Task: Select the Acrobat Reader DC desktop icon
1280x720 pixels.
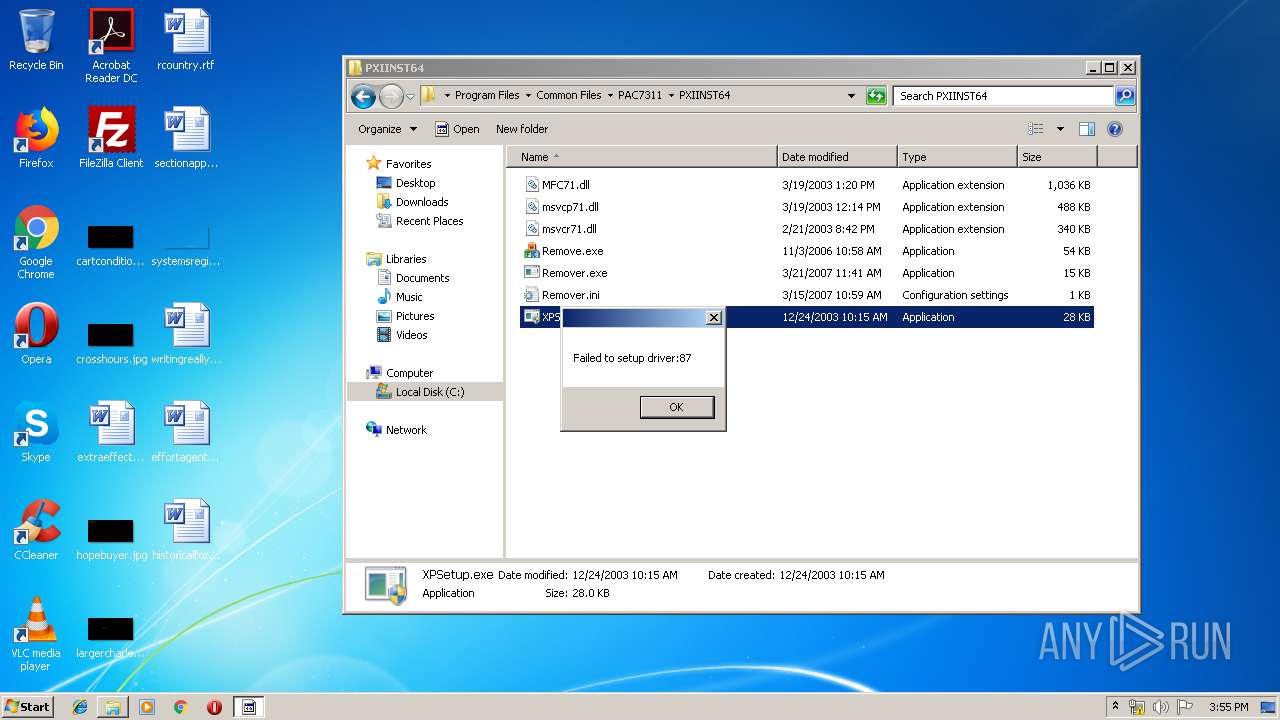Action: [x=111, y=45]
